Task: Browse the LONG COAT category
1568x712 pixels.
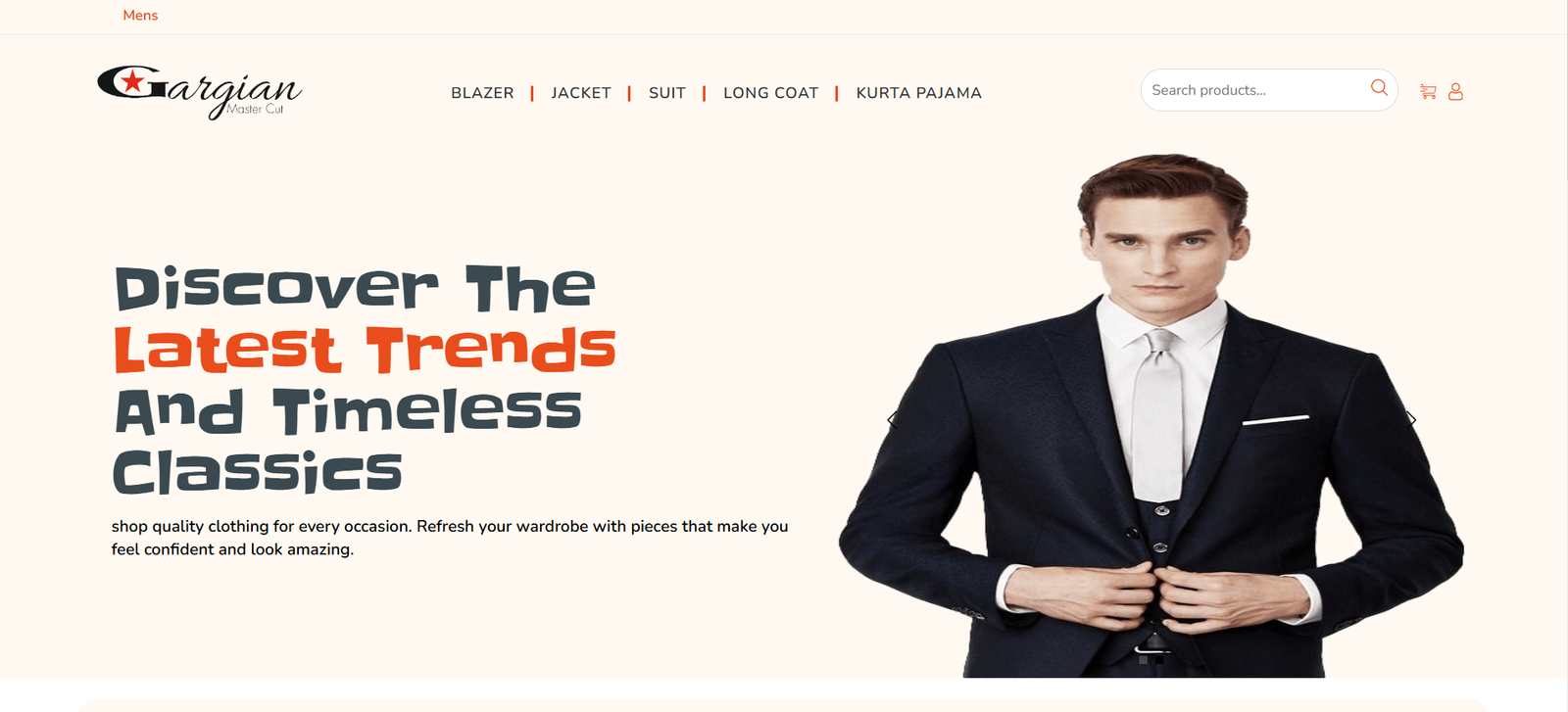Action: [x=771, y=93]
